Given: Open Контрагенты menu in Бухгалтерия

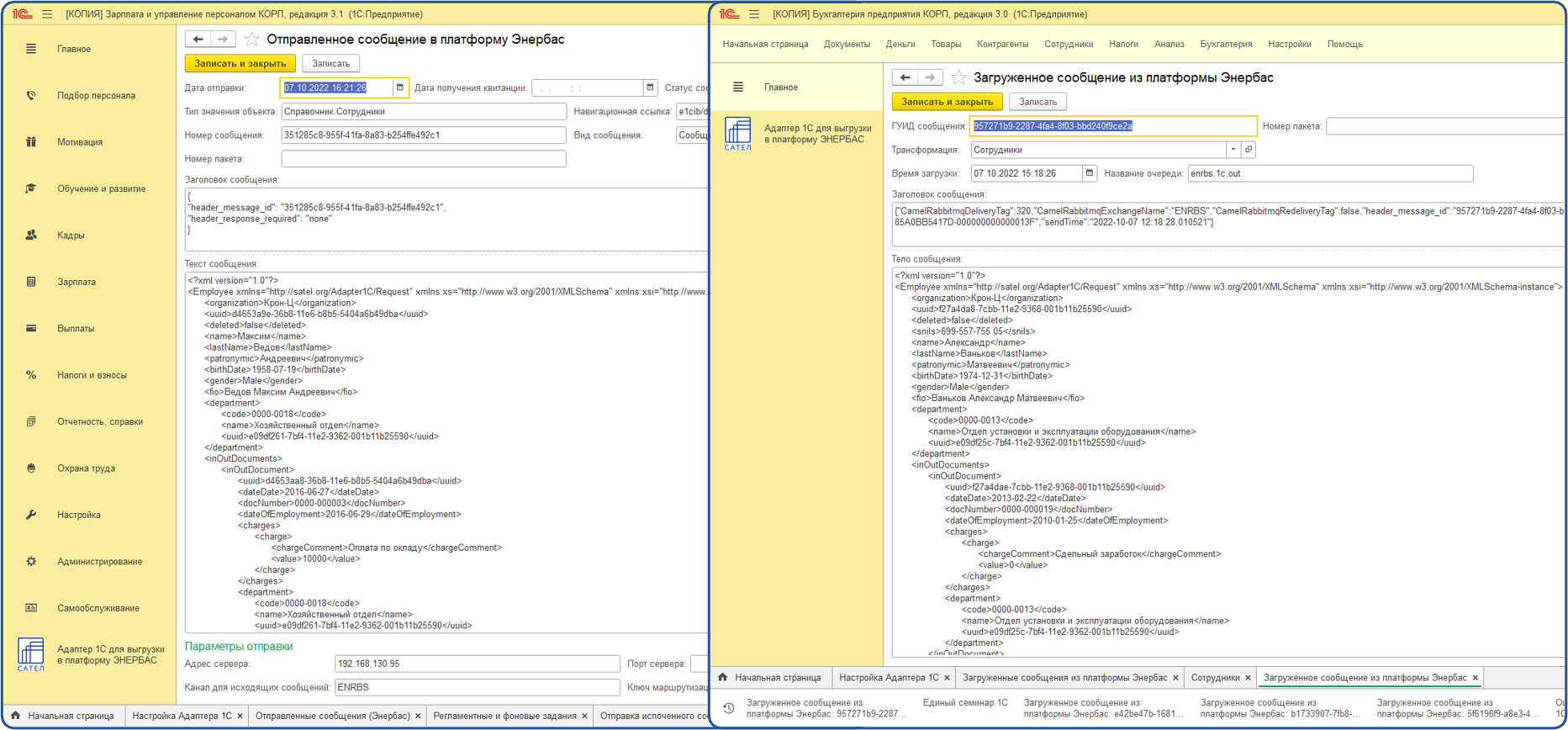Looking at the screenshot, I should tap(1002, 45).
